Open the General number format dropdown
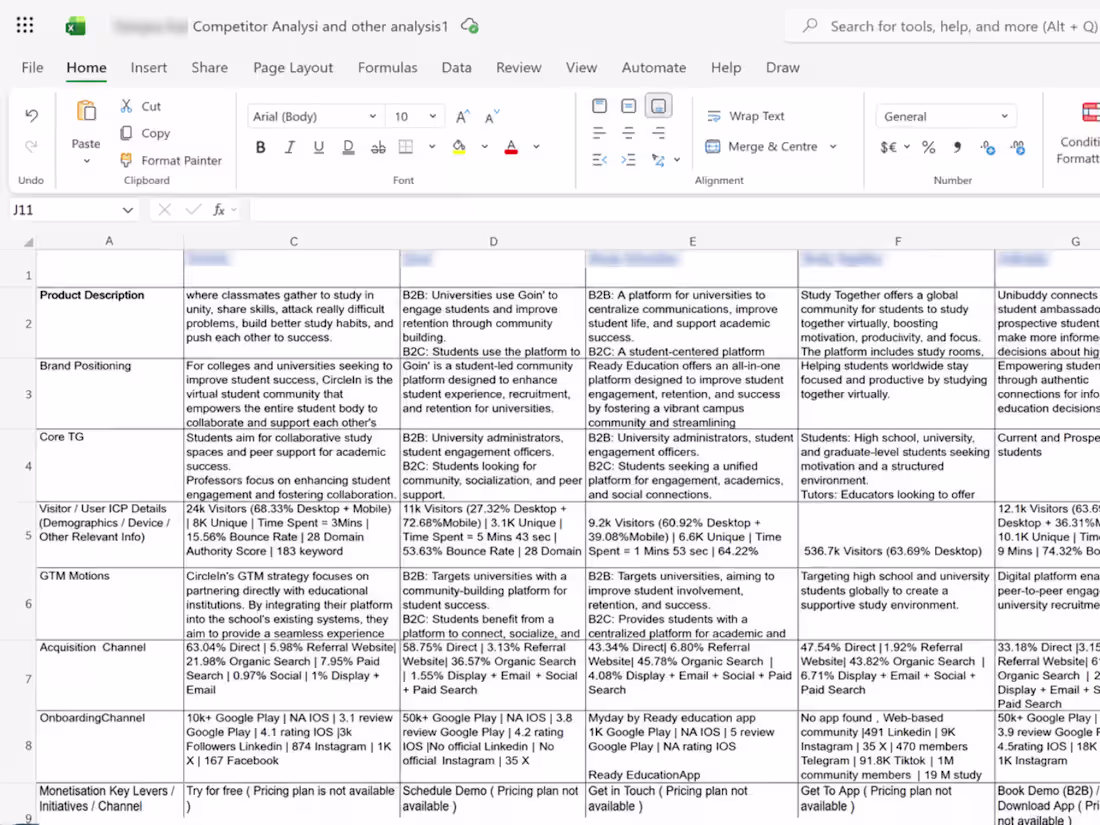 pyautogui.click(x=946, y=116)
